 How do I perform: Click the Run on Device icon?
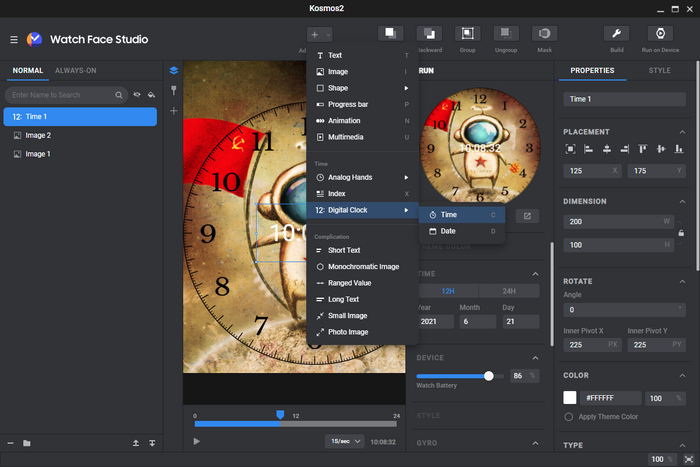pos(661,34)
